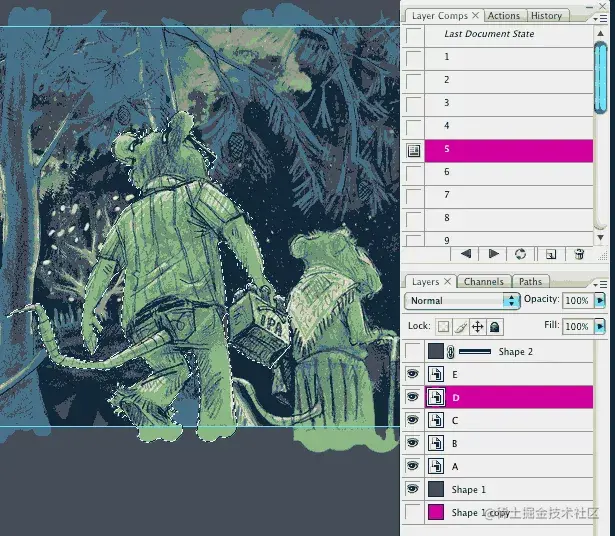Switch to Paths tab
The height and width of the screenshot is (536, 615).
pyautogui.click(x=530, y=282)
